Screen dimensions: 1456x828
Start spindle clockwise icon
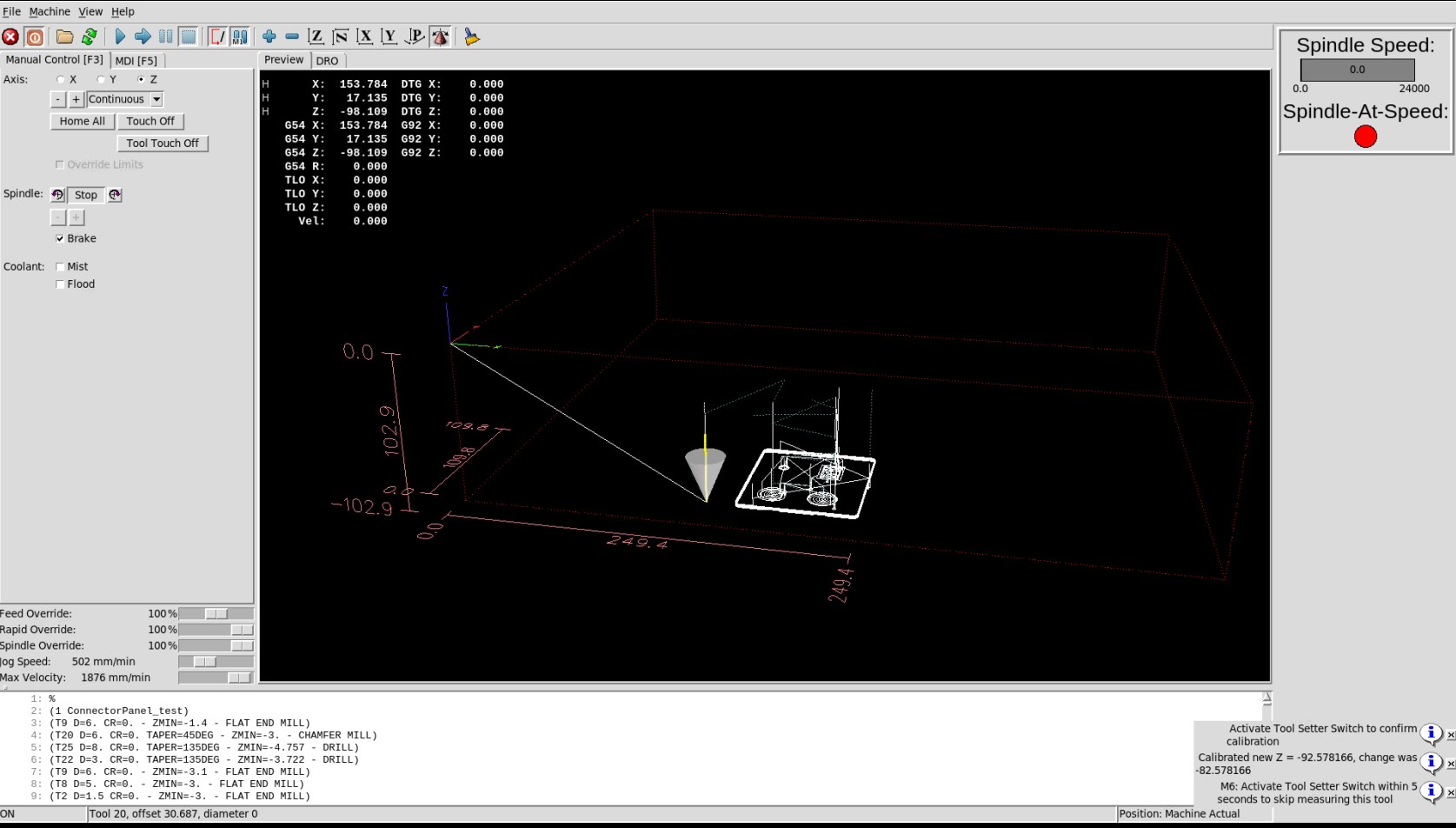pyautogui.click(x=115, y=195)
